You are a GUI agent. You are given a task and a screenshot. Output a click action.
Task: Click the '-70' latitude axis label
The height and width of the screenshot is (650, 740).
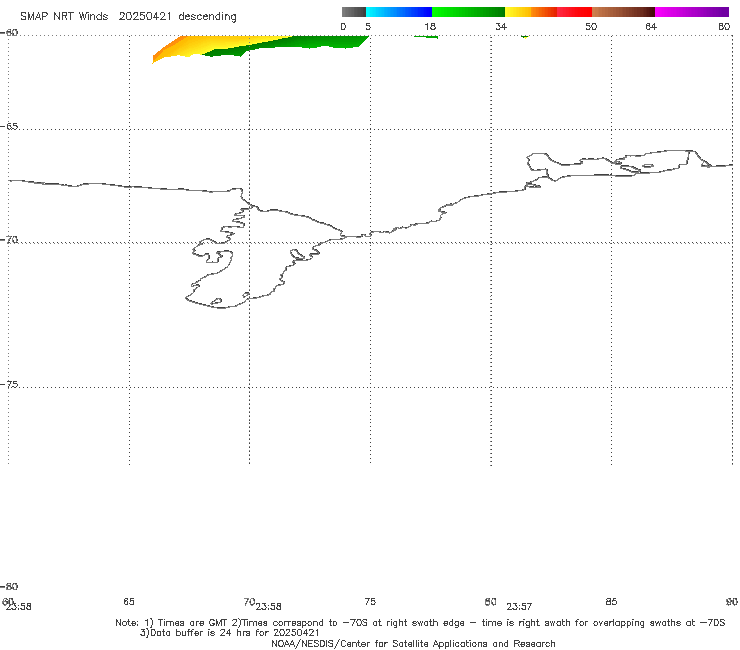click(9, 240)
